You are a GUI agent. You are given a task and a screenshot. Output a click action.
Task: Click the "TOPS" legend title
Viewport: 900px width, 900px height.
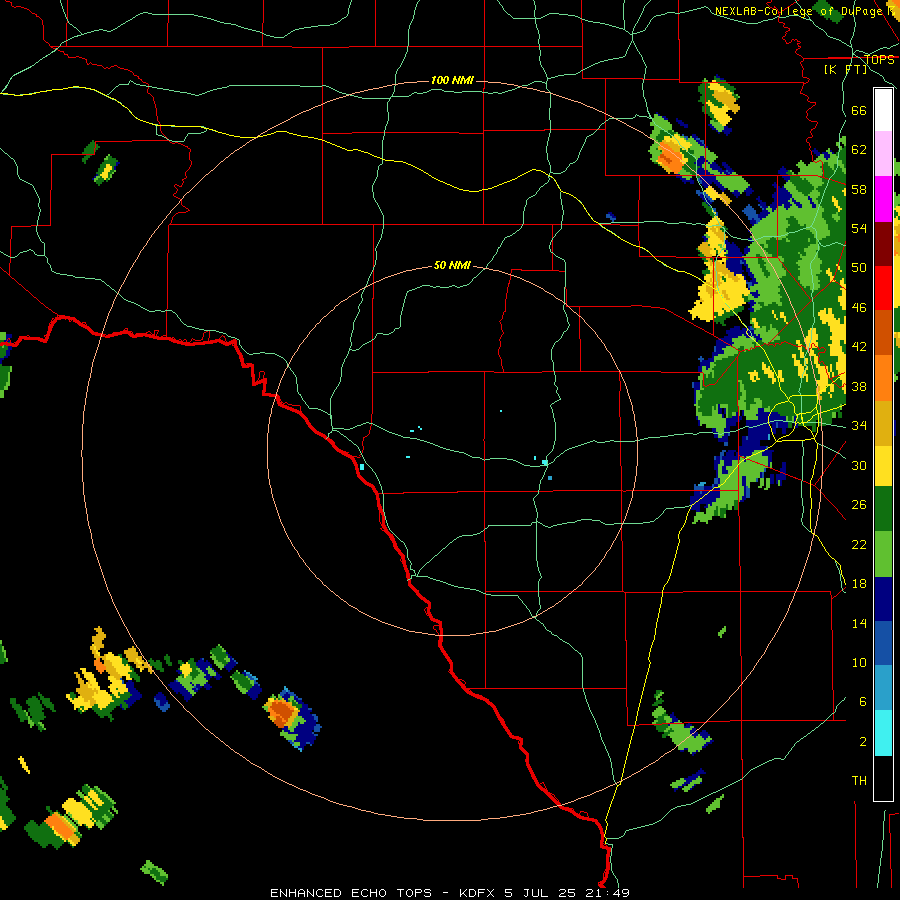tap(879, 59)
